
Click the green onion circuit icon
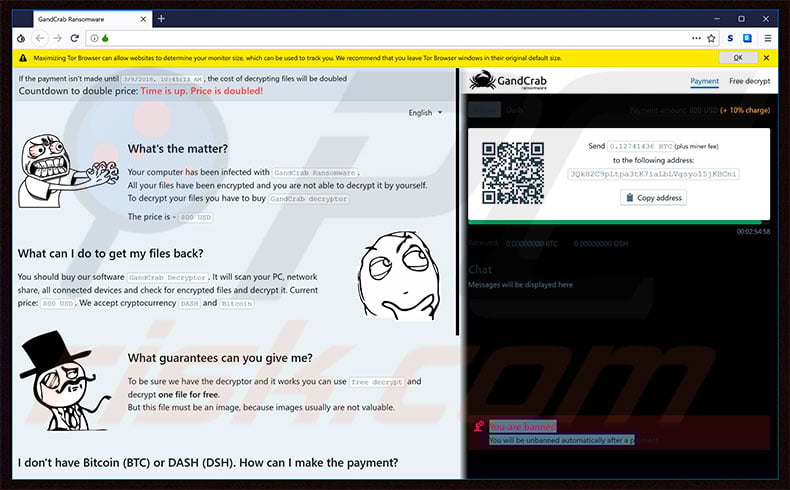(105, 38)
